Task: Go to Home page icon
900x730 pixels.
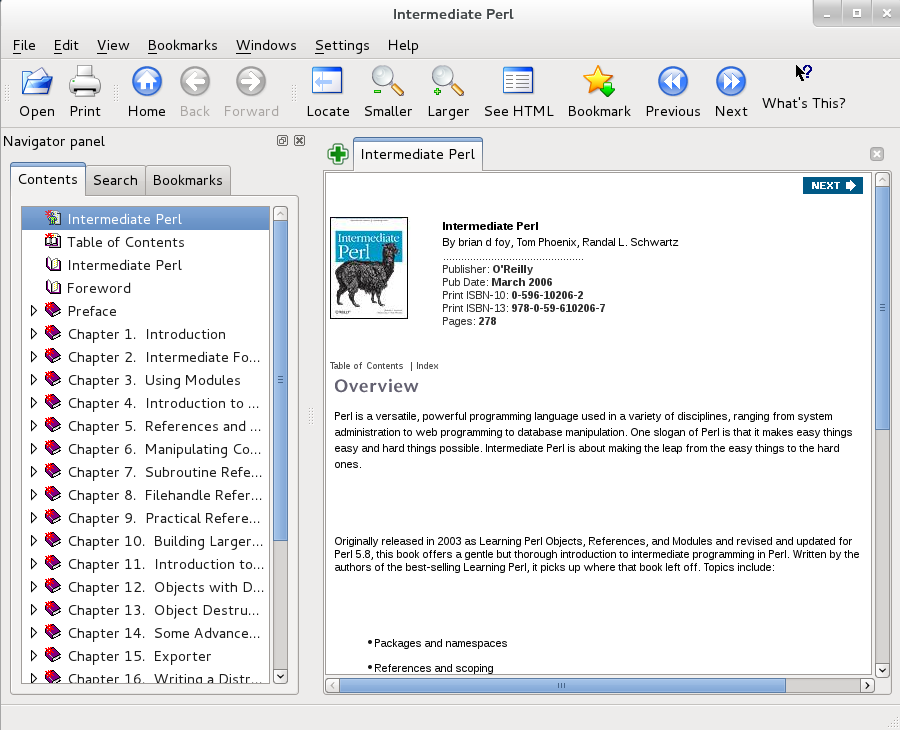Action: (x=147, y=81)
